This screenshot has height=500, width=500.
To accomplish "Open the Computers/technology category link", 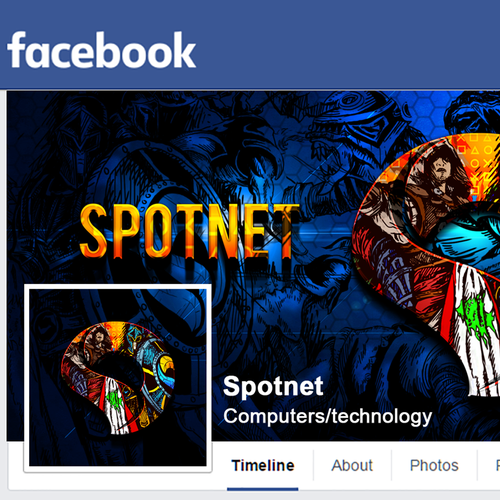I will click(x=327, y=416).
